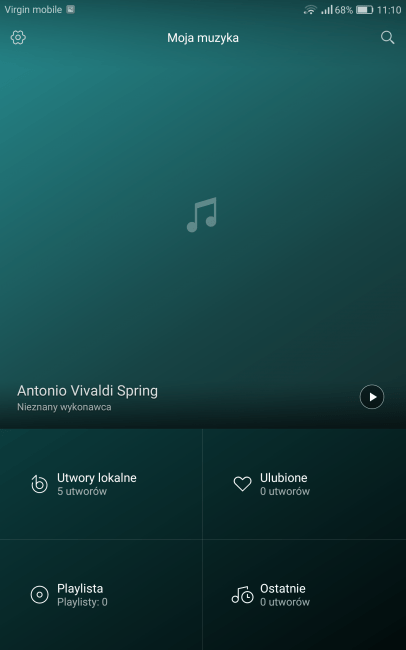Tap the Antonio Vivaldi Spring song title
The height and width of the screenshot is (650, 406).
88,390
